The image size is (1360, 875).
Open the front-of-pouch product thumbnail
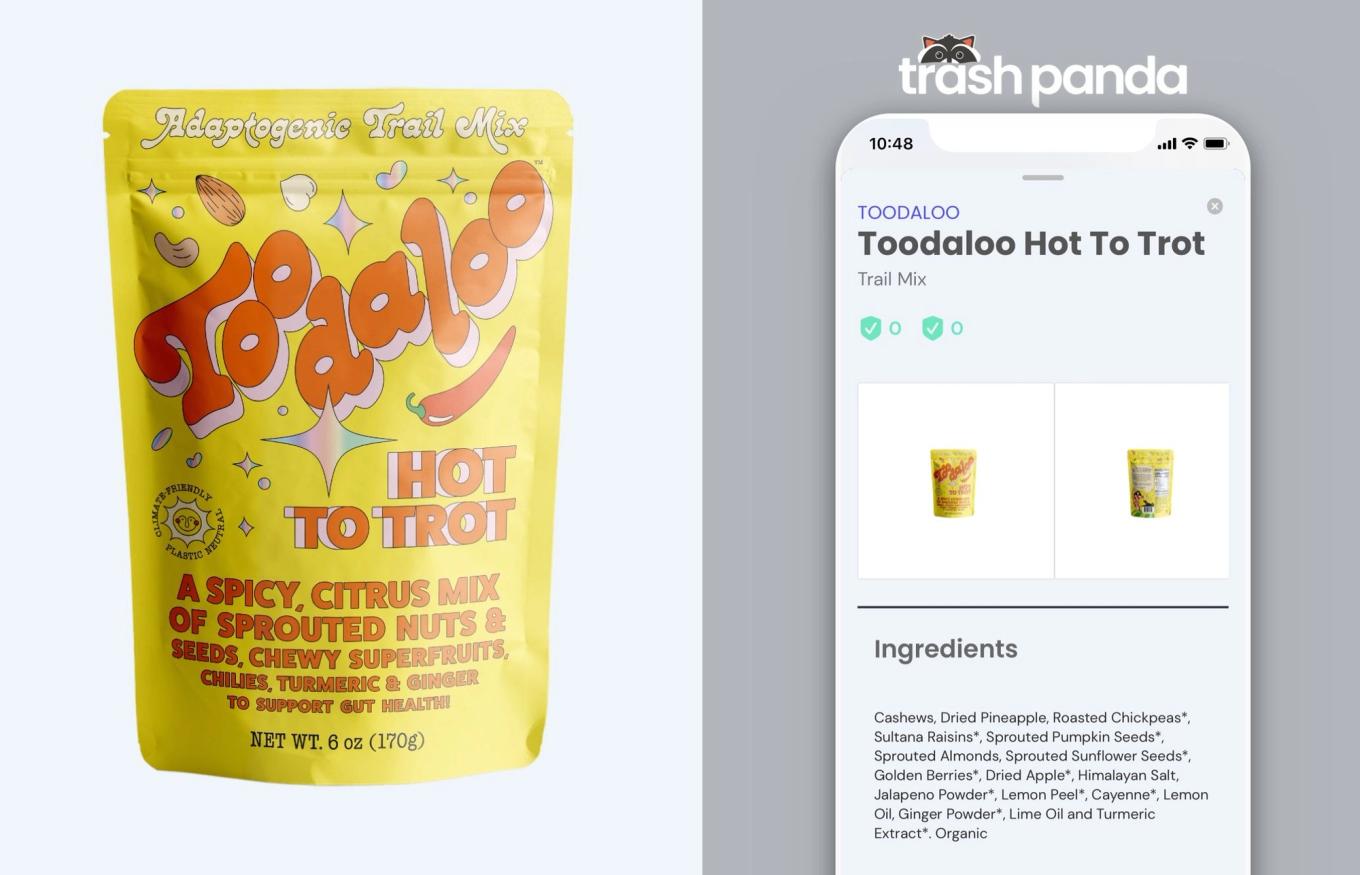coord(955,481)
